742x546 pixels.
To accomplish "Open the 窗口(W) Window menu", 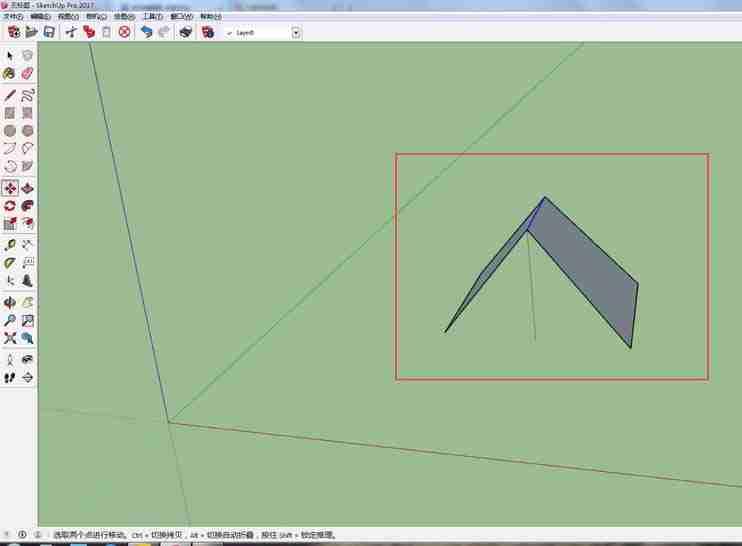I will point(182,17).
